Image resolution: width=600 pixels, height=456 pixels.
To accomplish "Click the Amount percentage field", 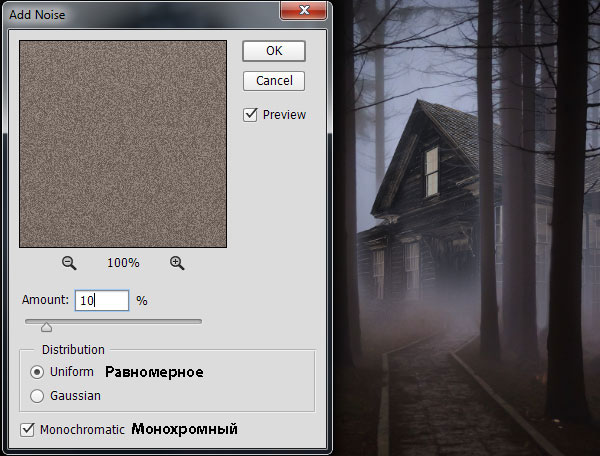I will pyautogui.click(x=102, y=300).
